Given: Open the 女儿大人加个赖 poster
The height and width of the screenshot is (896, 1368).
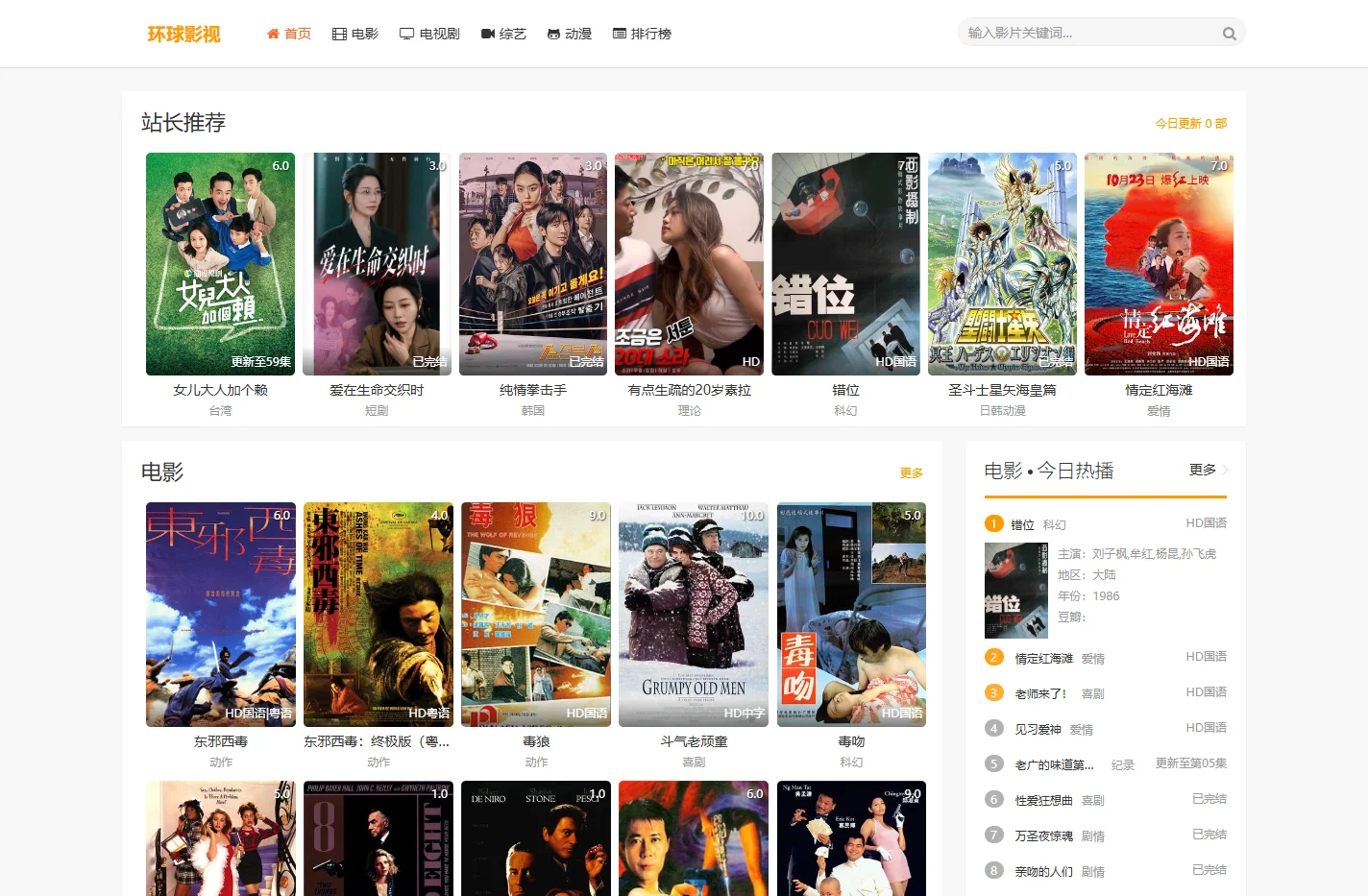Looking at the screenshot, I should 221,264.
